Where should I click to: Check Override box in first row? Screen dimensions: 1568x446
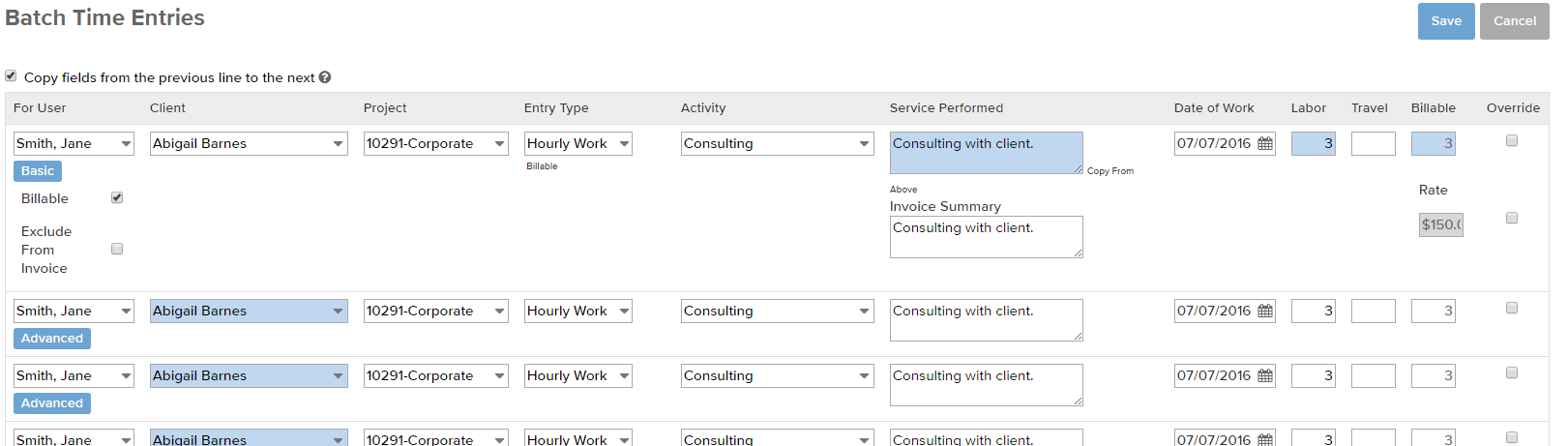pyautogui.click(x=1512, y=140)
